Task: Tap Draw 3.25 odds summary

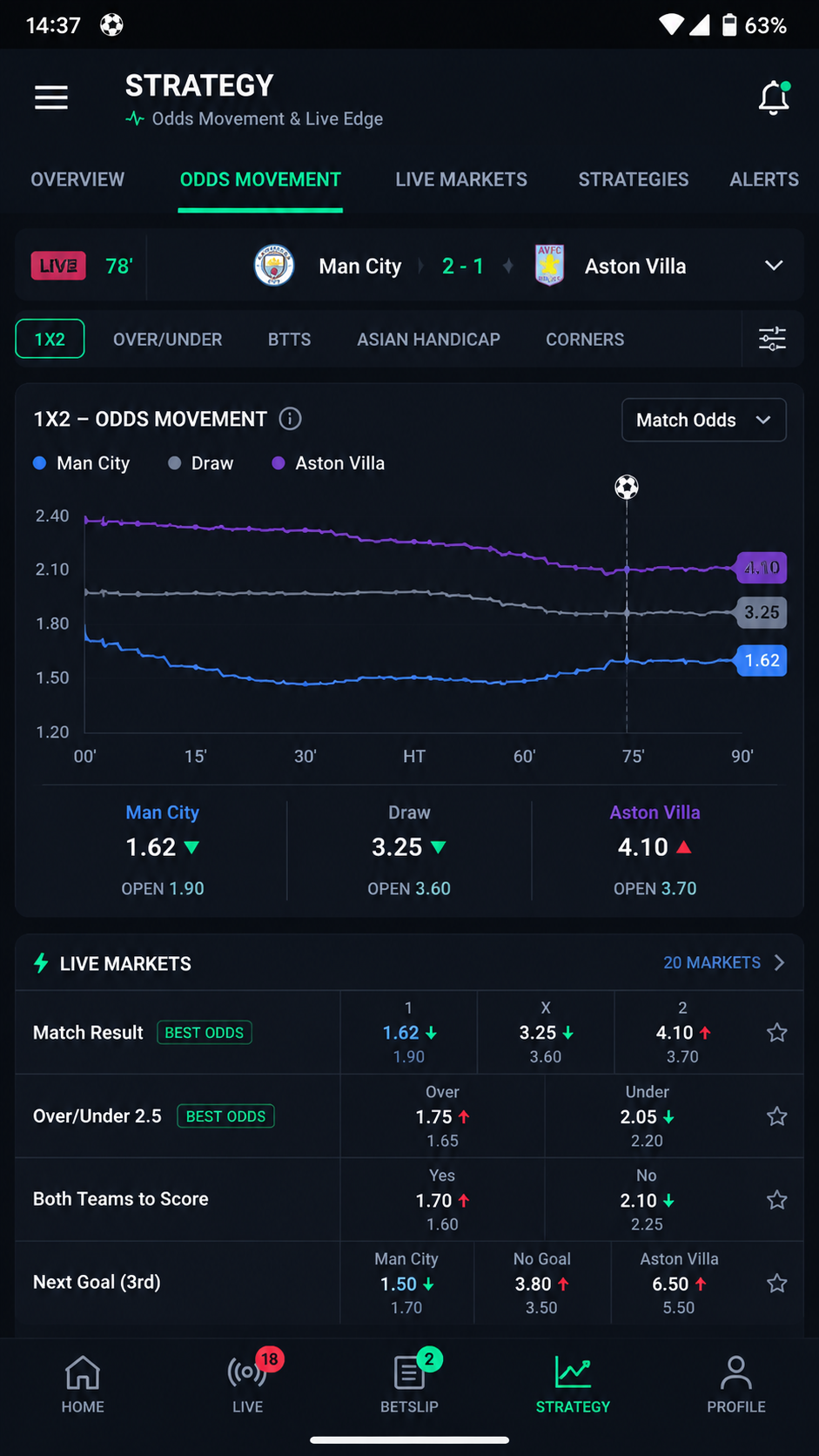Action: pos(409,850)
